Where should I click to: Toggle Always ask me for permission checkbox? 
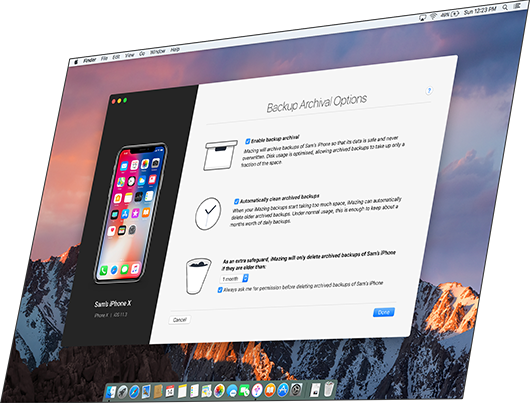(220, 290)
